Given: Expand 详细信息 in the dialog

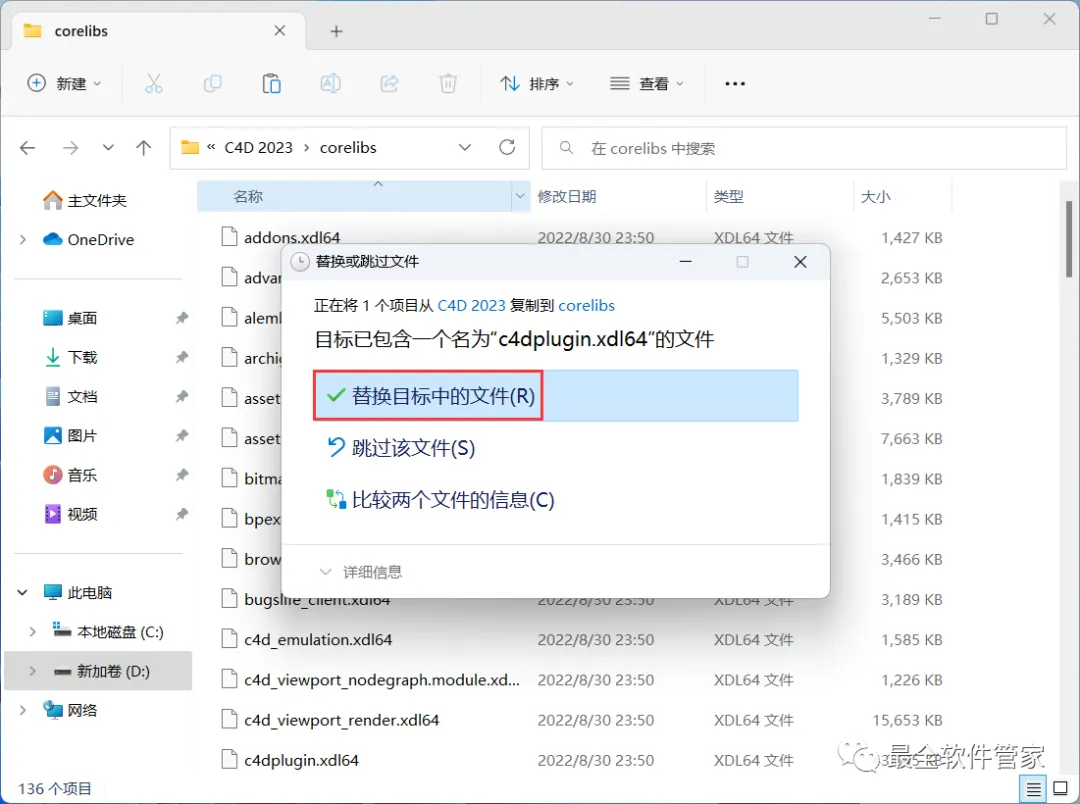Looking at the screenshot, I should point(361,572).
